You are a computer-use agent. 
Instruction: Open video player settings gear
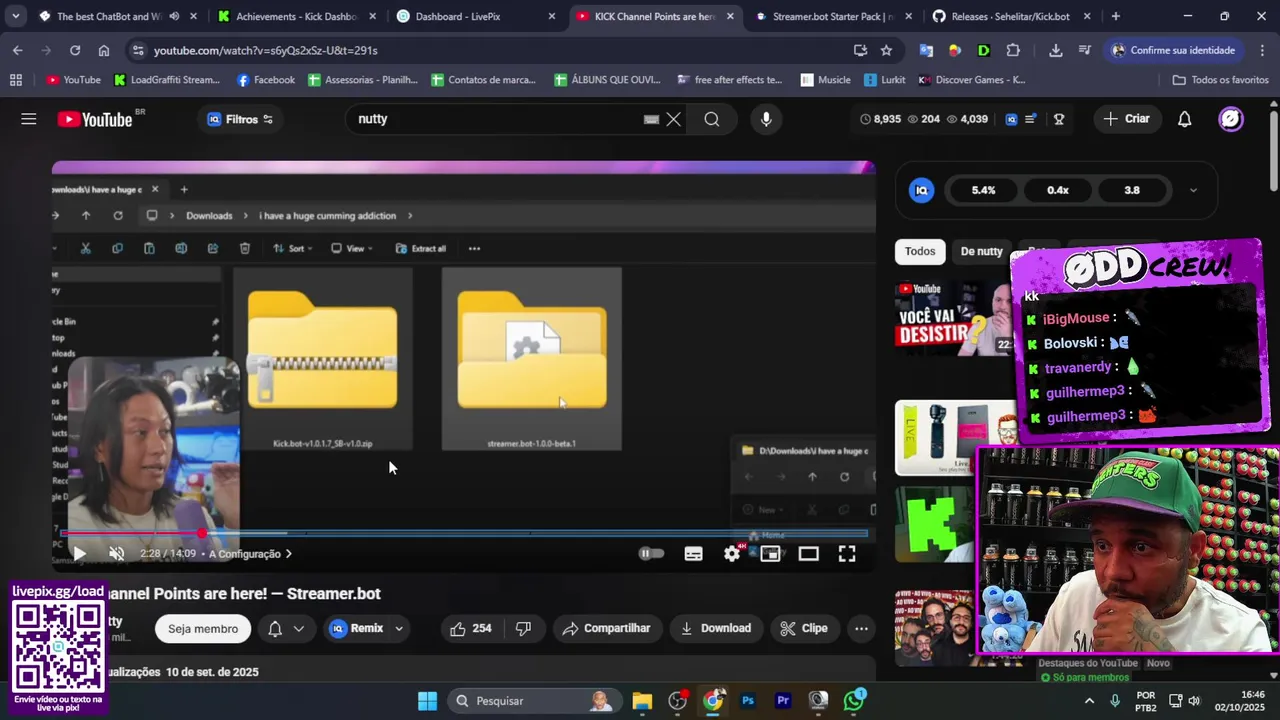(732, 553)
